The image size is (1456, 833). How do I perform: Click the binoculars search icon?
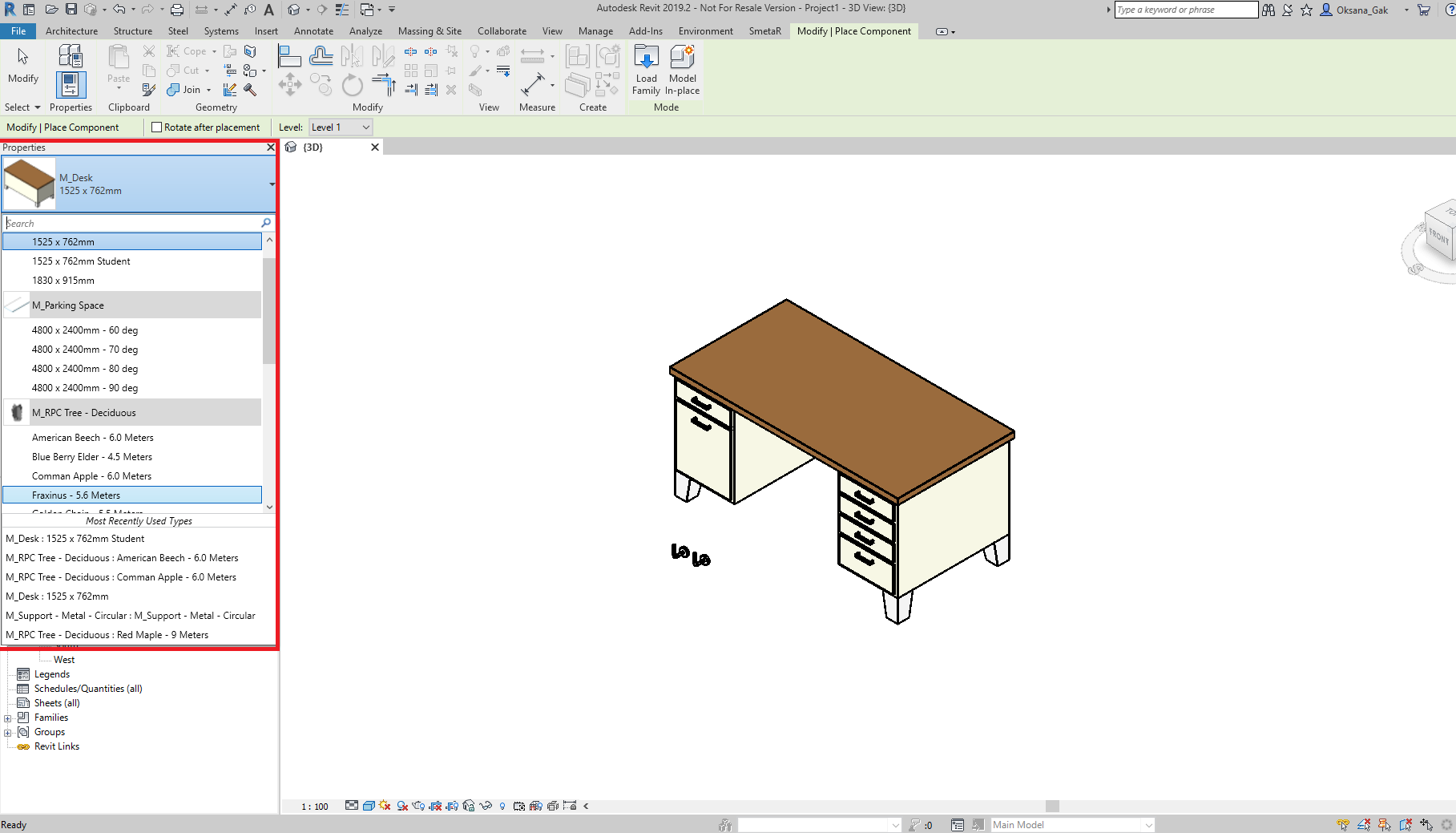(1268, 10)
